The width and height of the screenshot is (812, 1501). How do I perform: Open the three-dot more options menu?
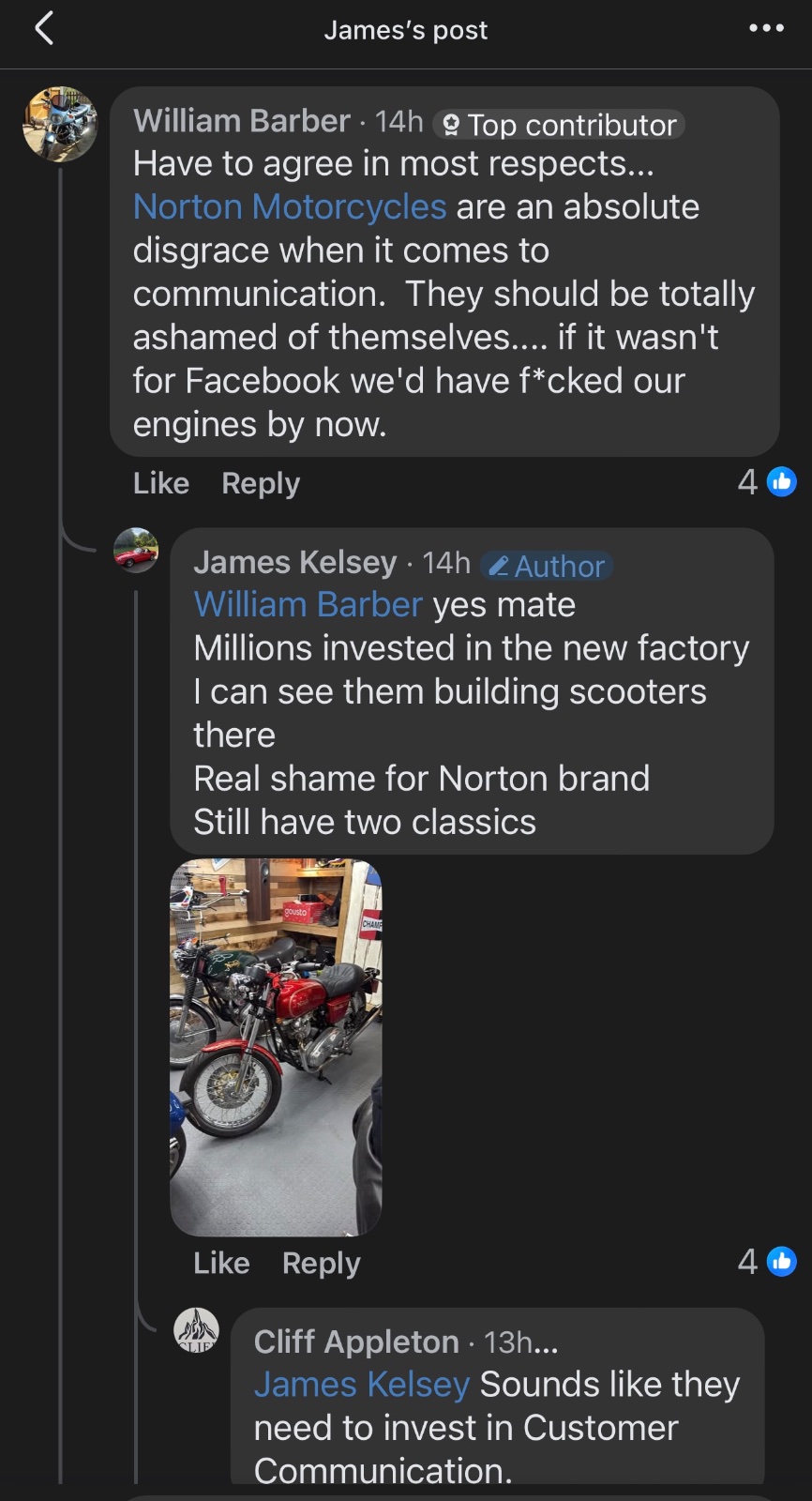766,29
